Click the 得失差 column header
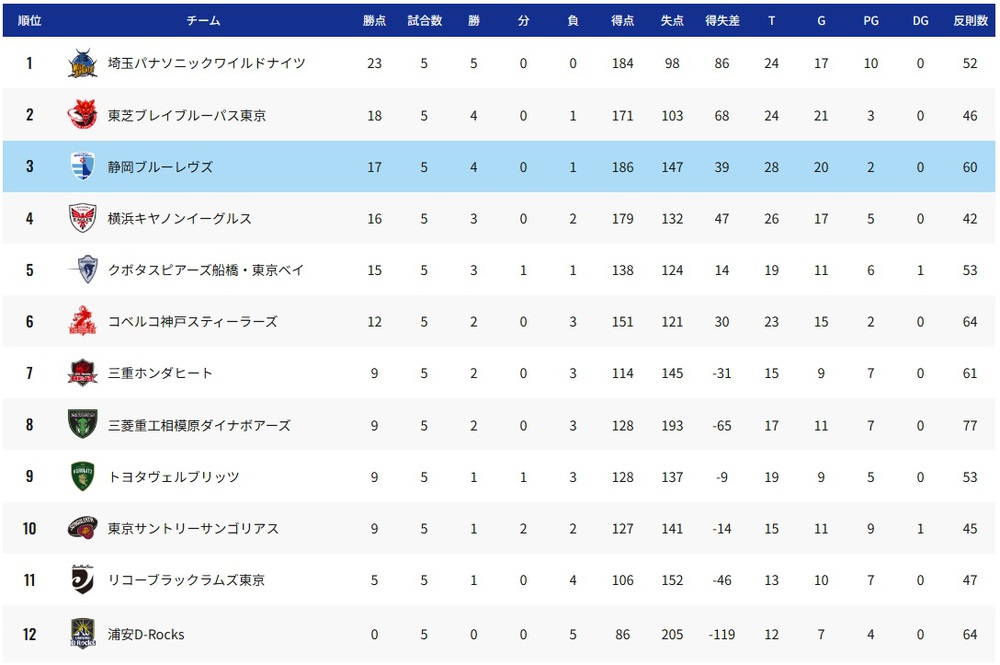The image size is (1000, 665). click(x=722, y=20)
